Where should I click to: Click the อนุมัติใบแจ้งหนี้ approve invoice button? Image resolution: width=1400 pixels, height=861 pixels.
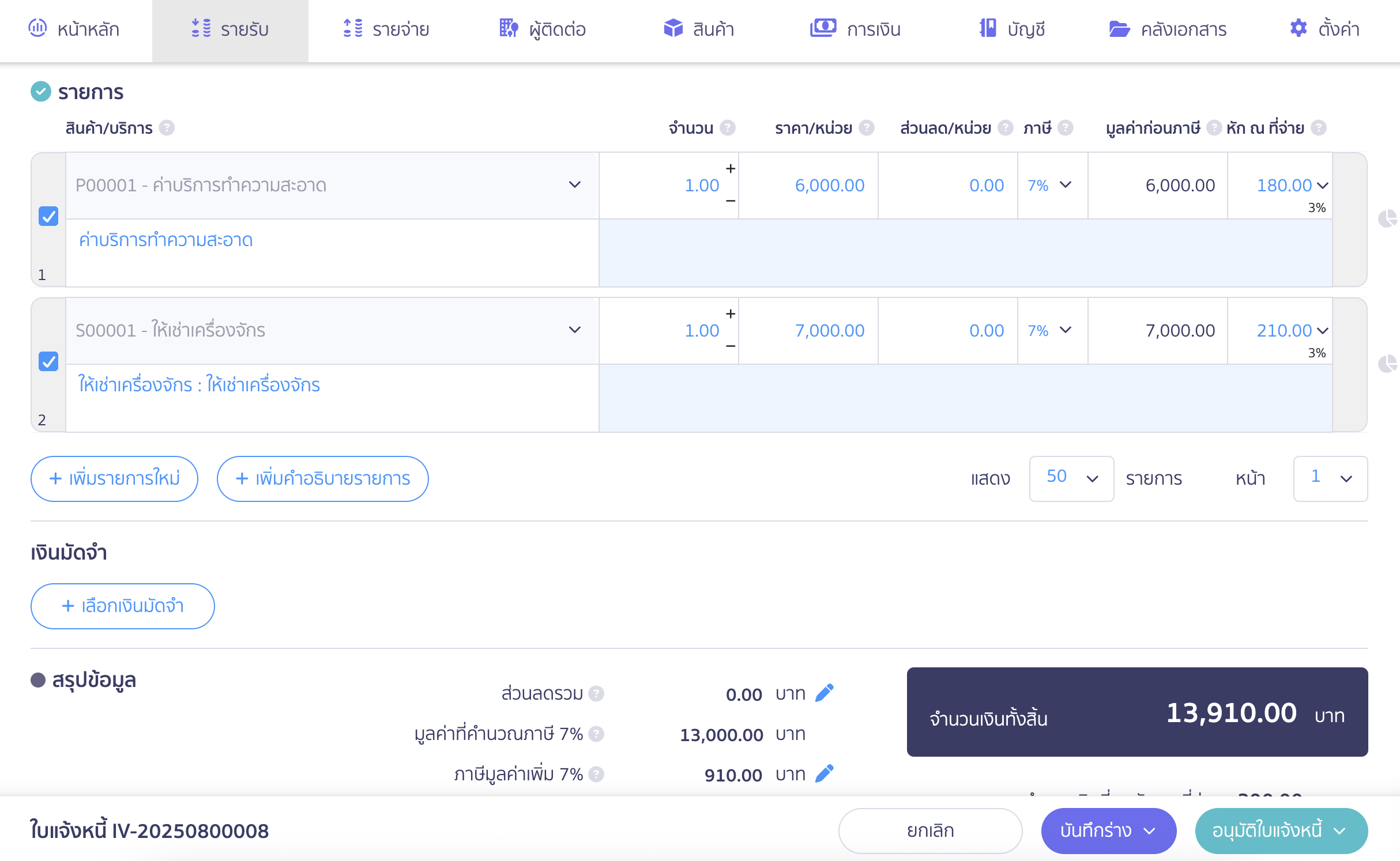pyautogui.click(x=1281, y=831)
